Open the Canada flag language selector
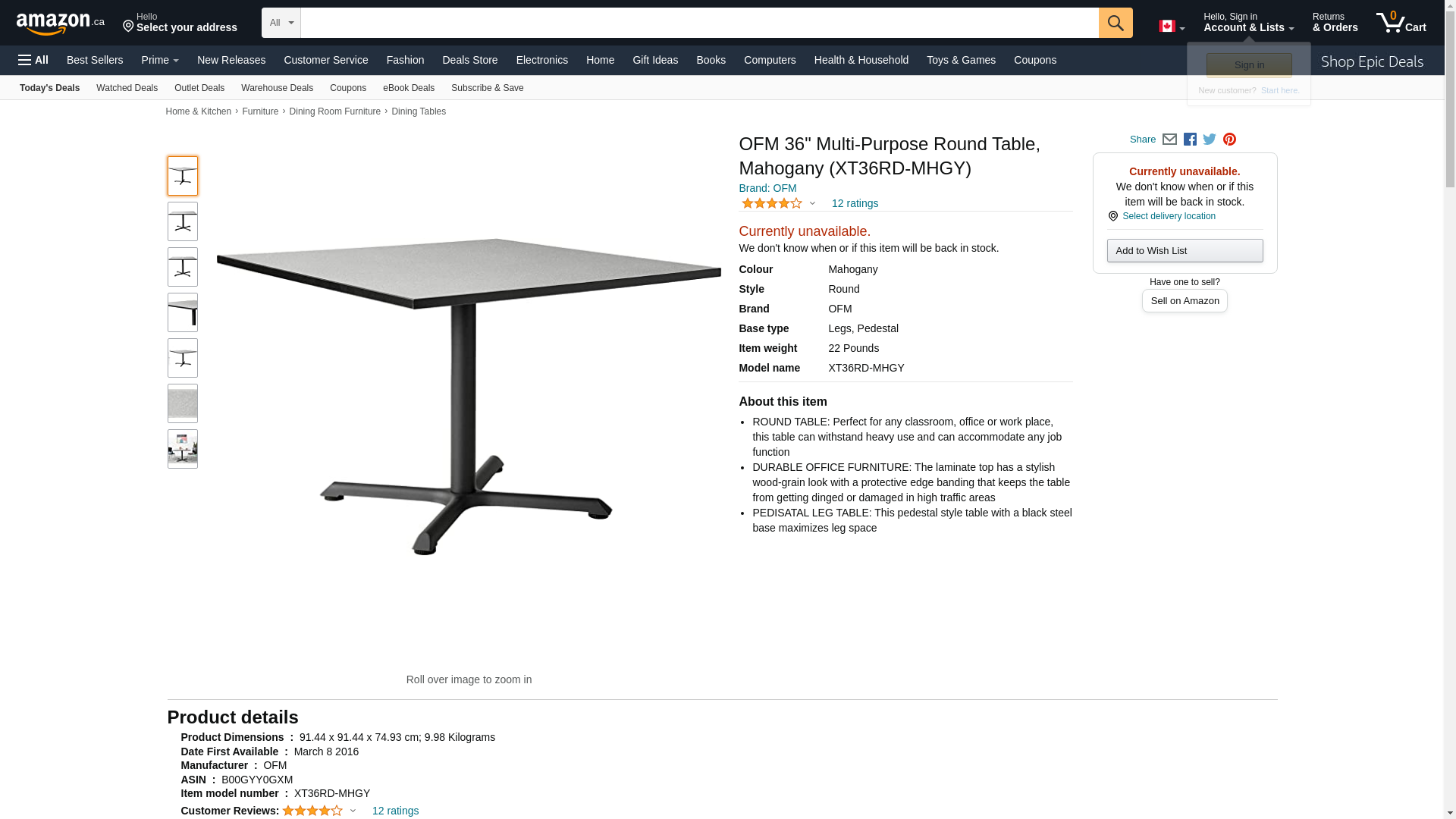This screenshot has width=1456, height=819. 1172,27
